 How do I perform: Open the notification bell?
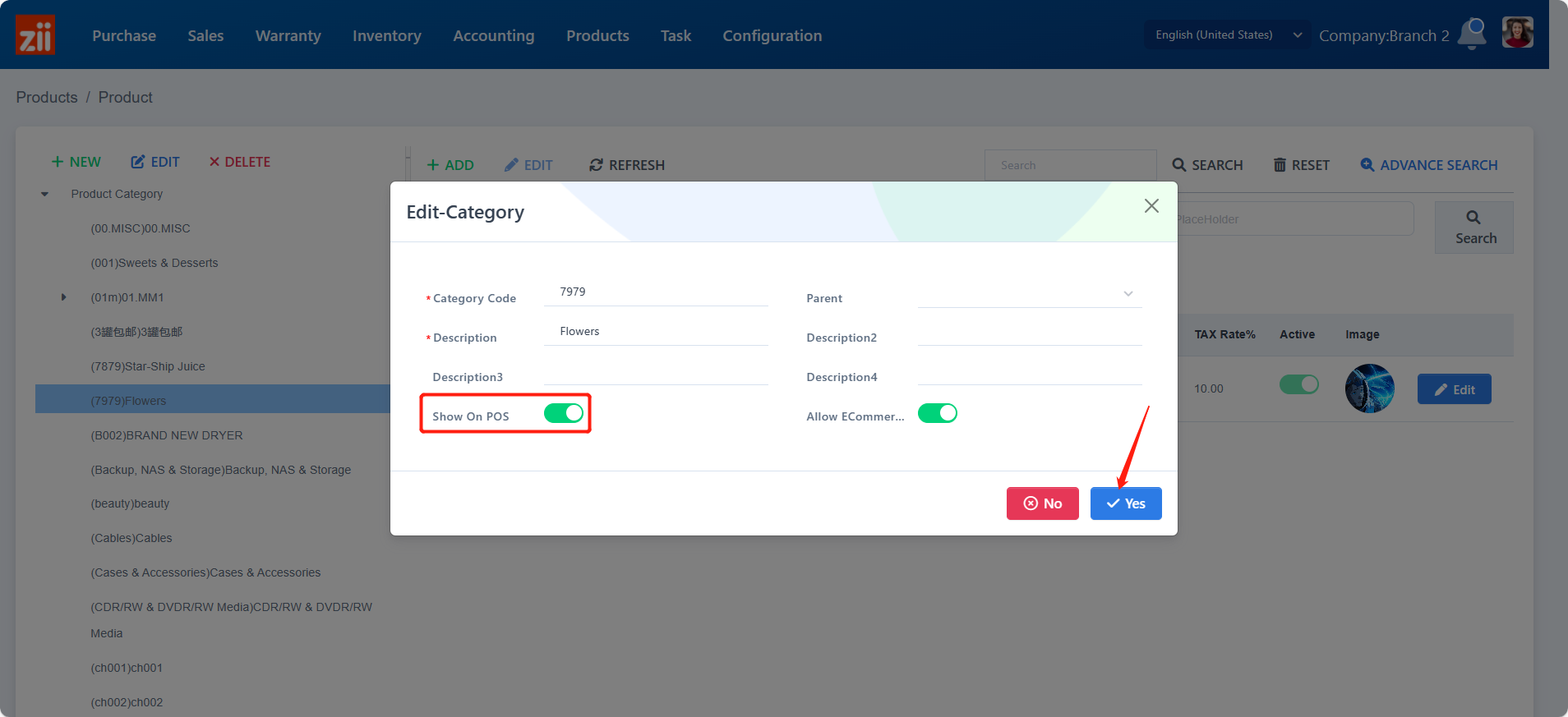pos(1472,34)
